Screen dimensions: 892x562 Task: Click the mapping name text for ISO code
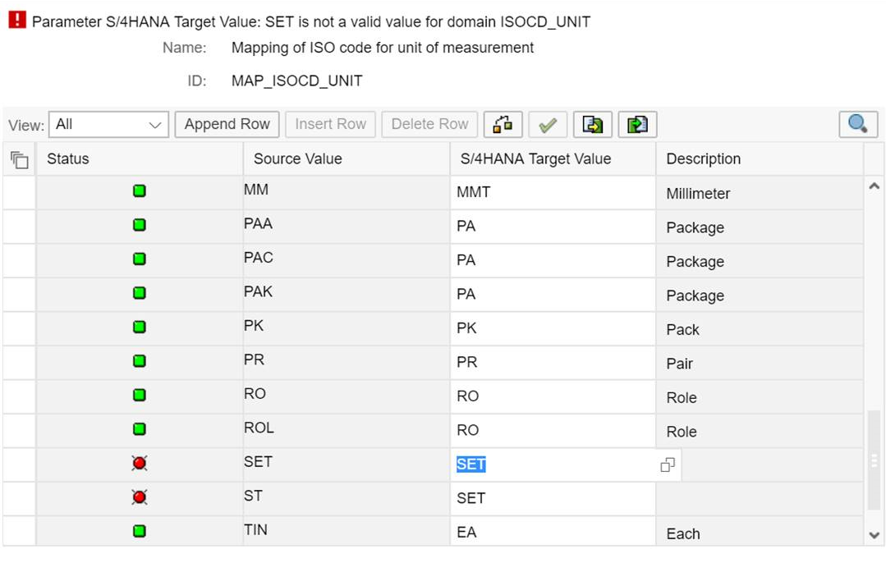pyautogui.click(x=382, y=48)
